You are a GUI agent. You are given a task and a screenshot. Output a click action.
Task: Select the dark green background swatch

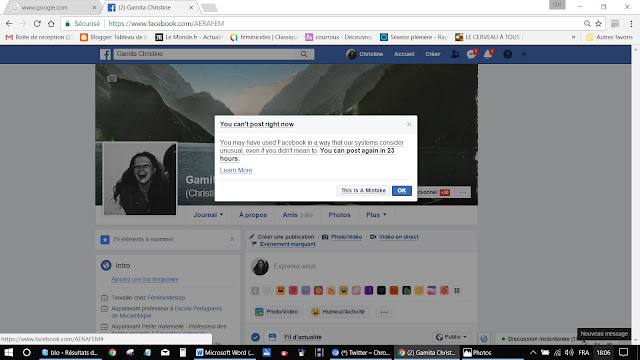pos(407,291)
